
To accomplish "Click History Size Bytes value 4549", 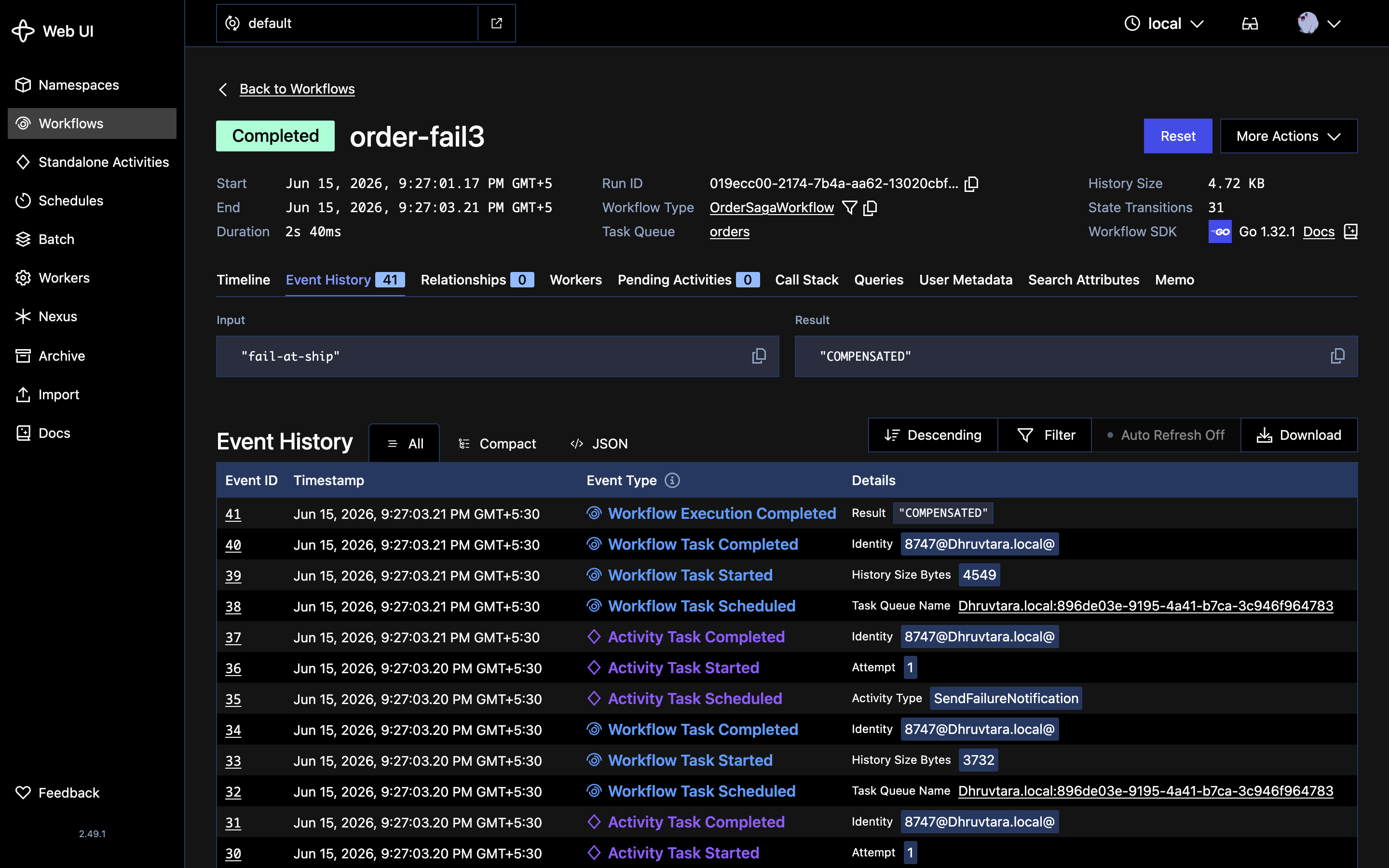I will [979, 575].
